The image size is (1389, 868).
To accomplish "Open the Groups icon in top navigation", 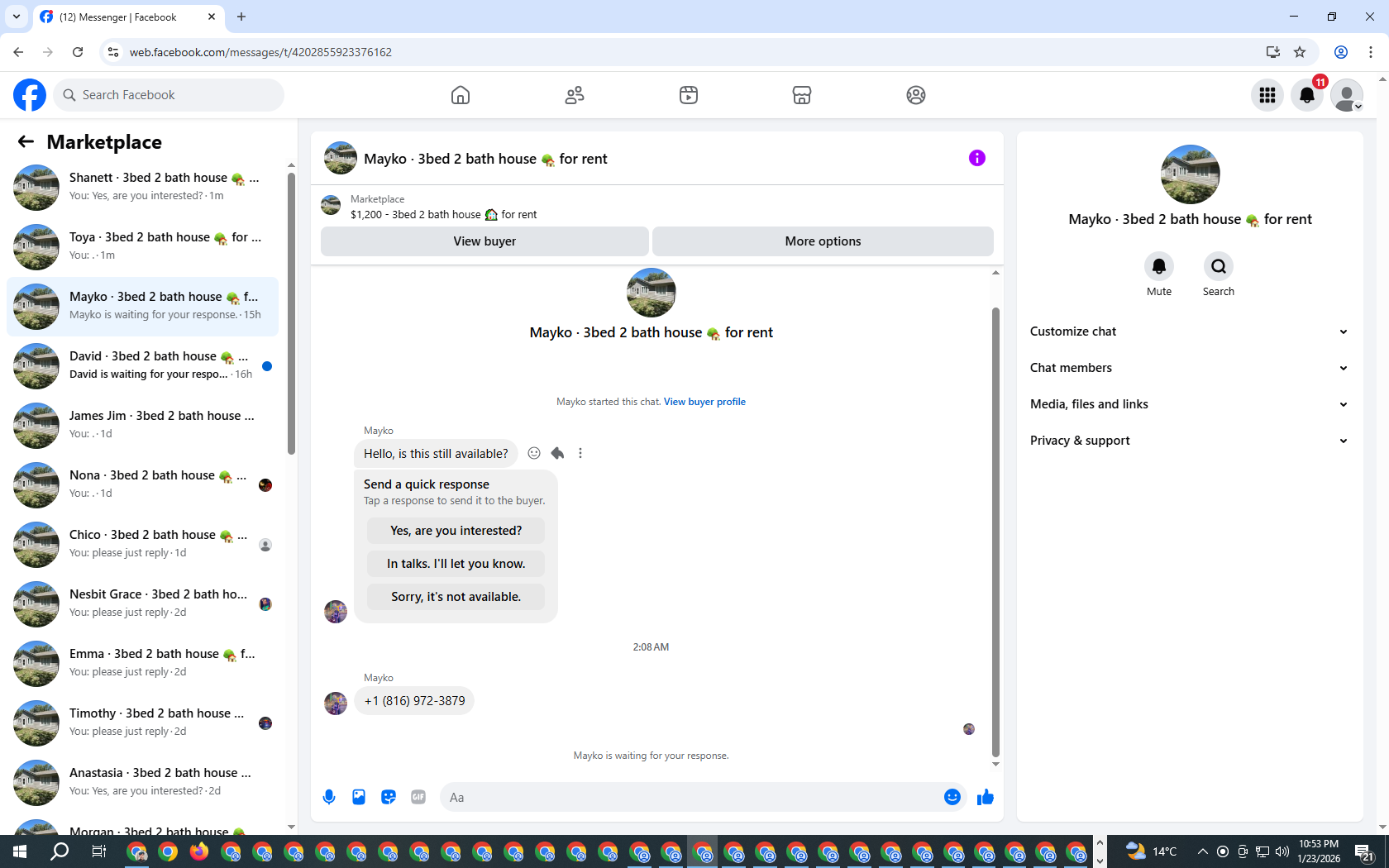I will coord(916,95).
